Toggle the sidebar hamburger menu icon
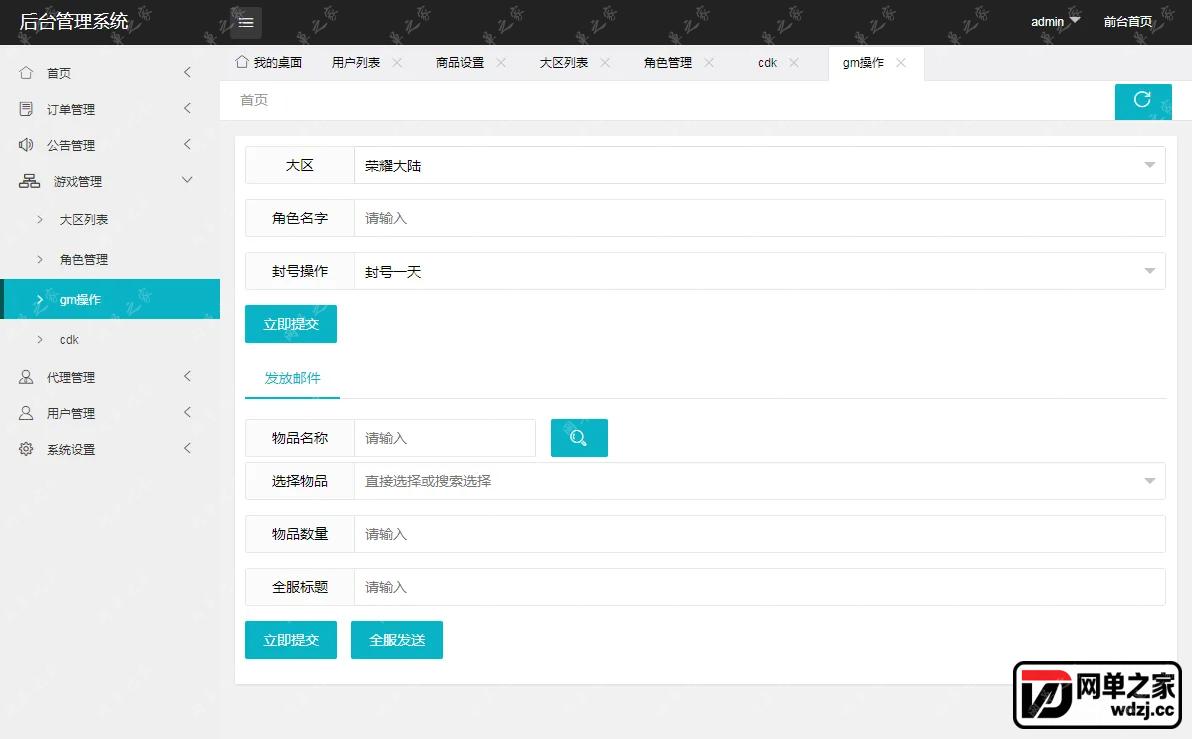Viewport: 1192px width, 739px height. 246,22
